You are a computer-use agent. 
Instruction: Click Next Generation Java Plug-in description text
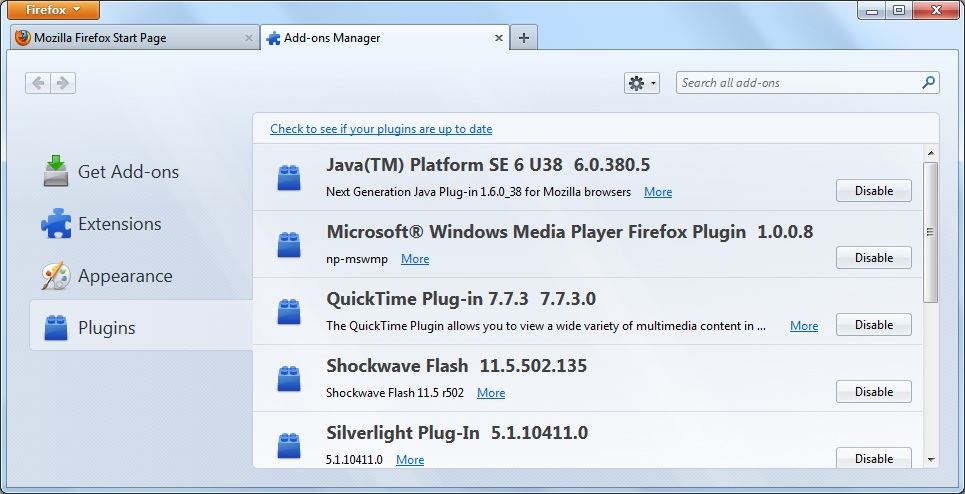pyautogui.click(x=478, y=192)
